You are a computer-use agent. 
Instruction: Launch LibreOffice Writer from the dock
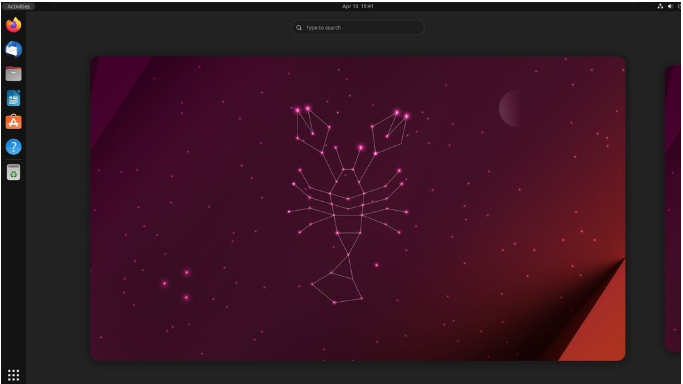click(14, 98)
